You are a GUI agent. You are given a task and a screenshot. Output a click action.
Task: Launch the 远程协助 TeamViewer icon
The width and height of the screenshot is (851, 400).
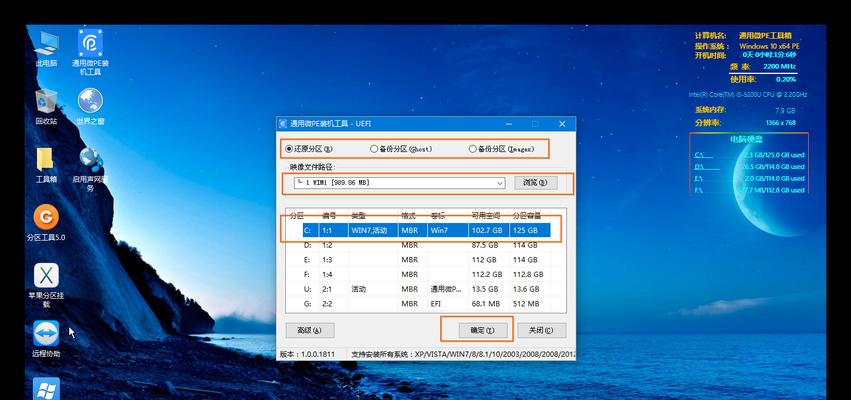46,339
